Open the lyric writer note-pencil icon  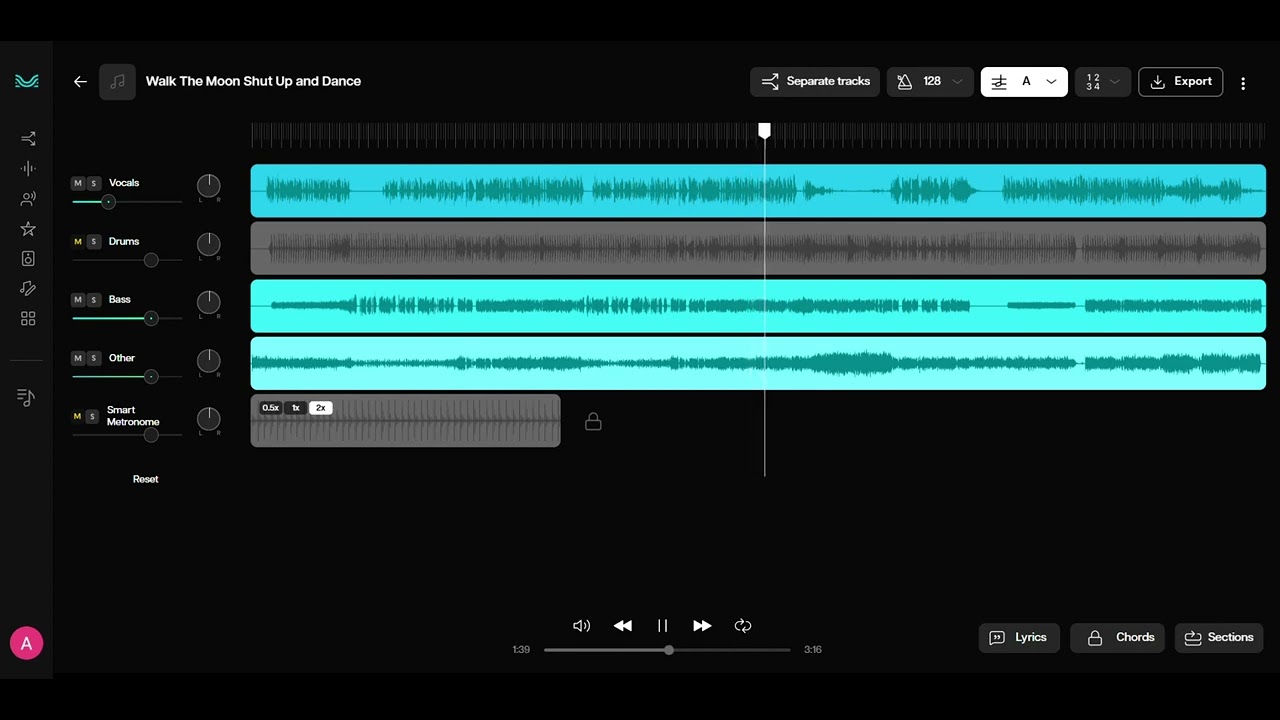tap(28, 289)
